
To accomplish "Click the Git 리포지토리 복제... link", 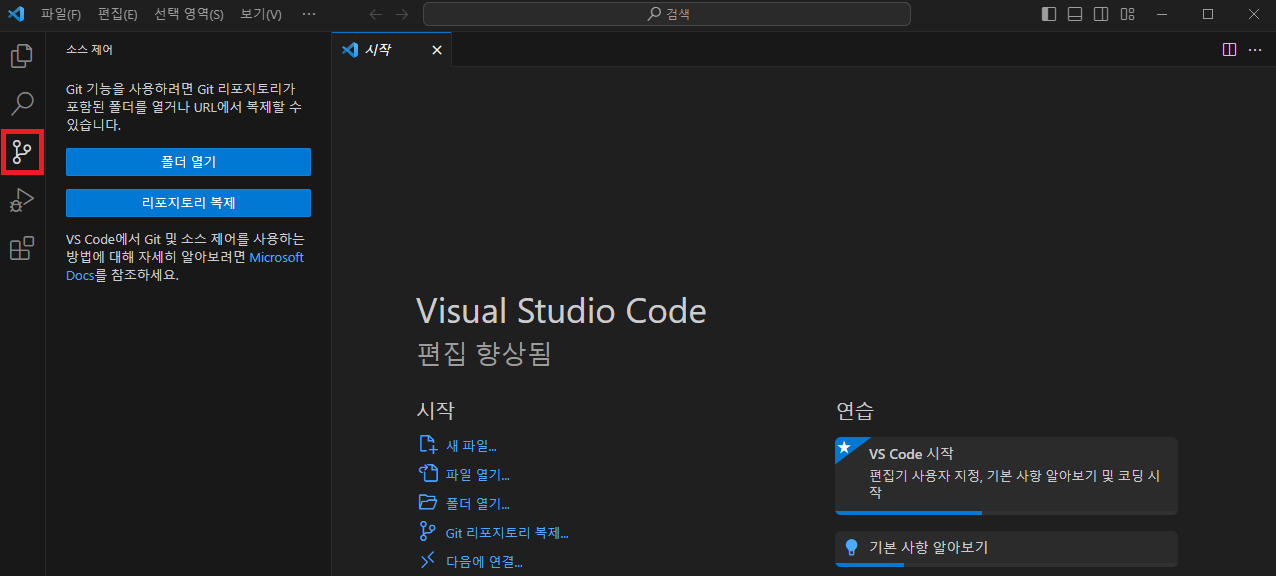I will (507, 533).
